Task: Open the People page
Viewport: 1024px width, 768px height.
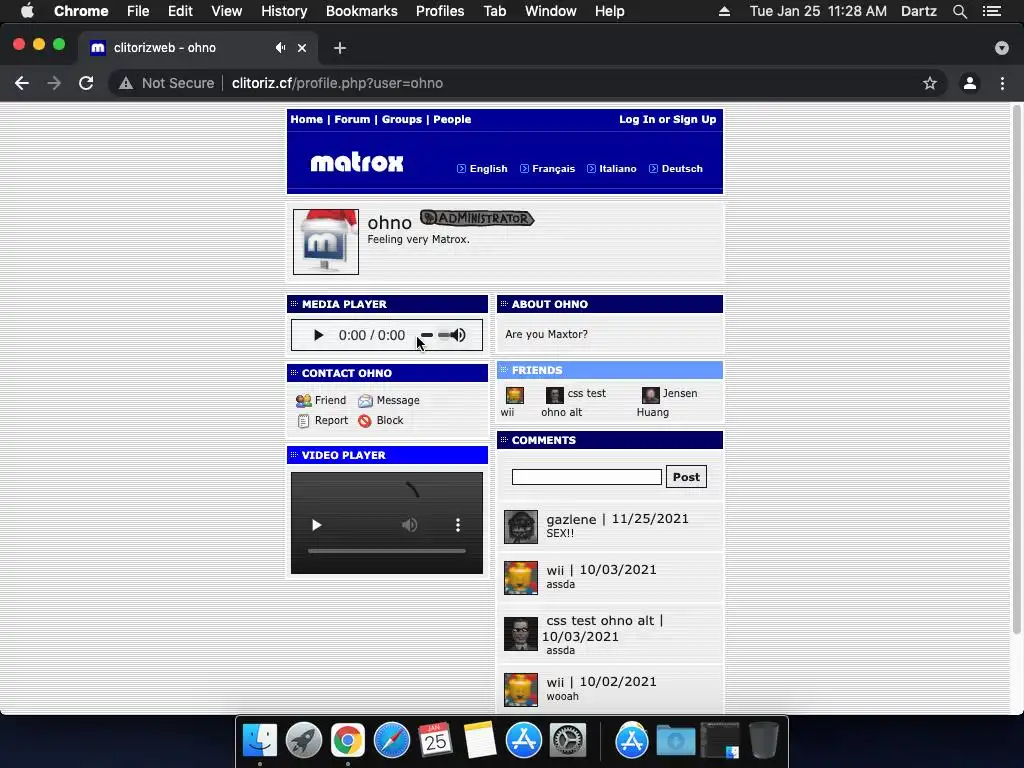Action: 452,120
